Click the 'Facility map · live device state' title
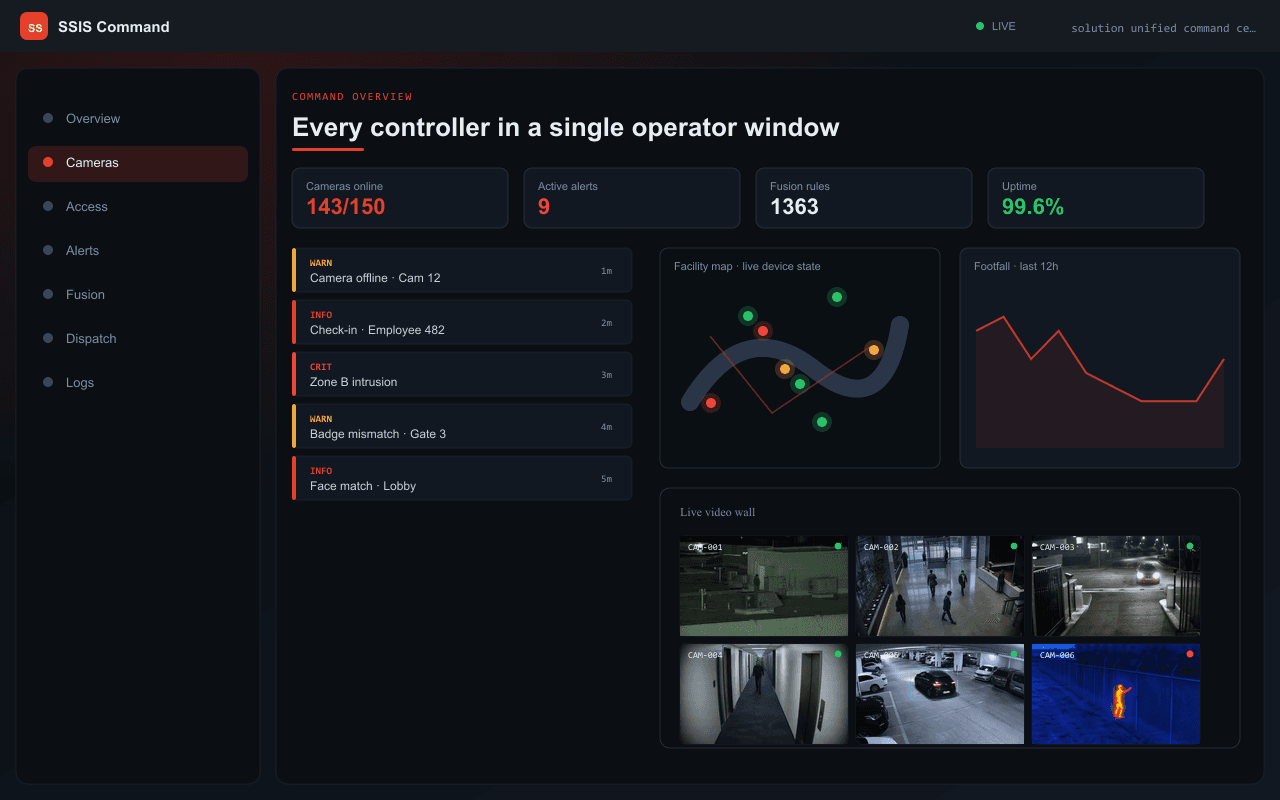 coord(747,266)
